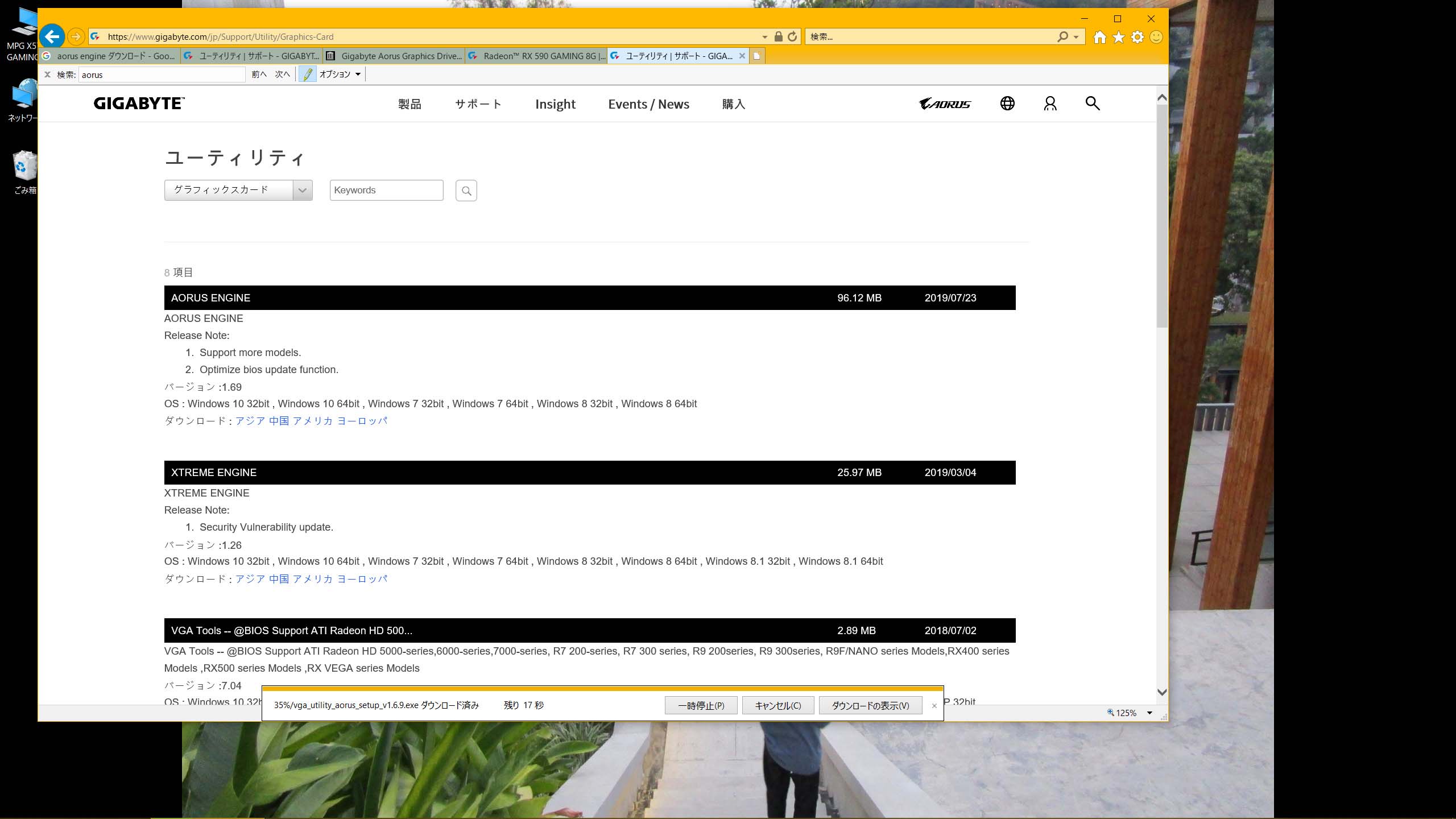Switch to the first ユーティリティ GIGABYT tab
1456x819 pixels.
[x=252, y=56]
